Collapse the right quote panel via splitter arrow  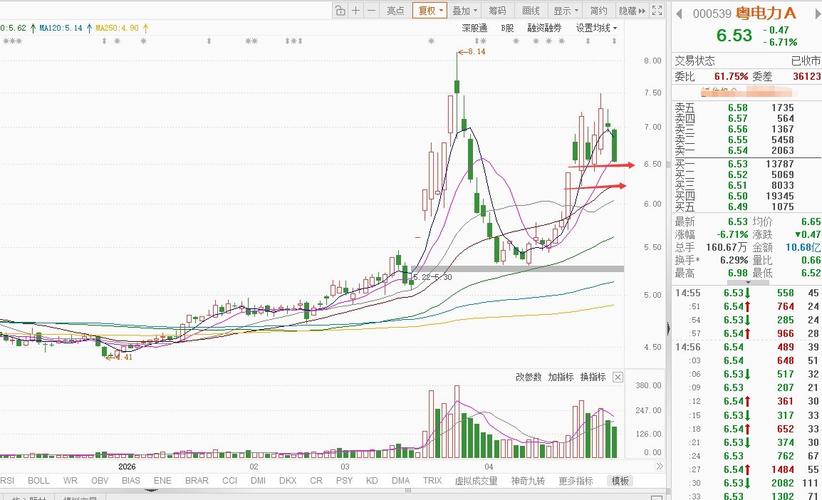[668, 329]
